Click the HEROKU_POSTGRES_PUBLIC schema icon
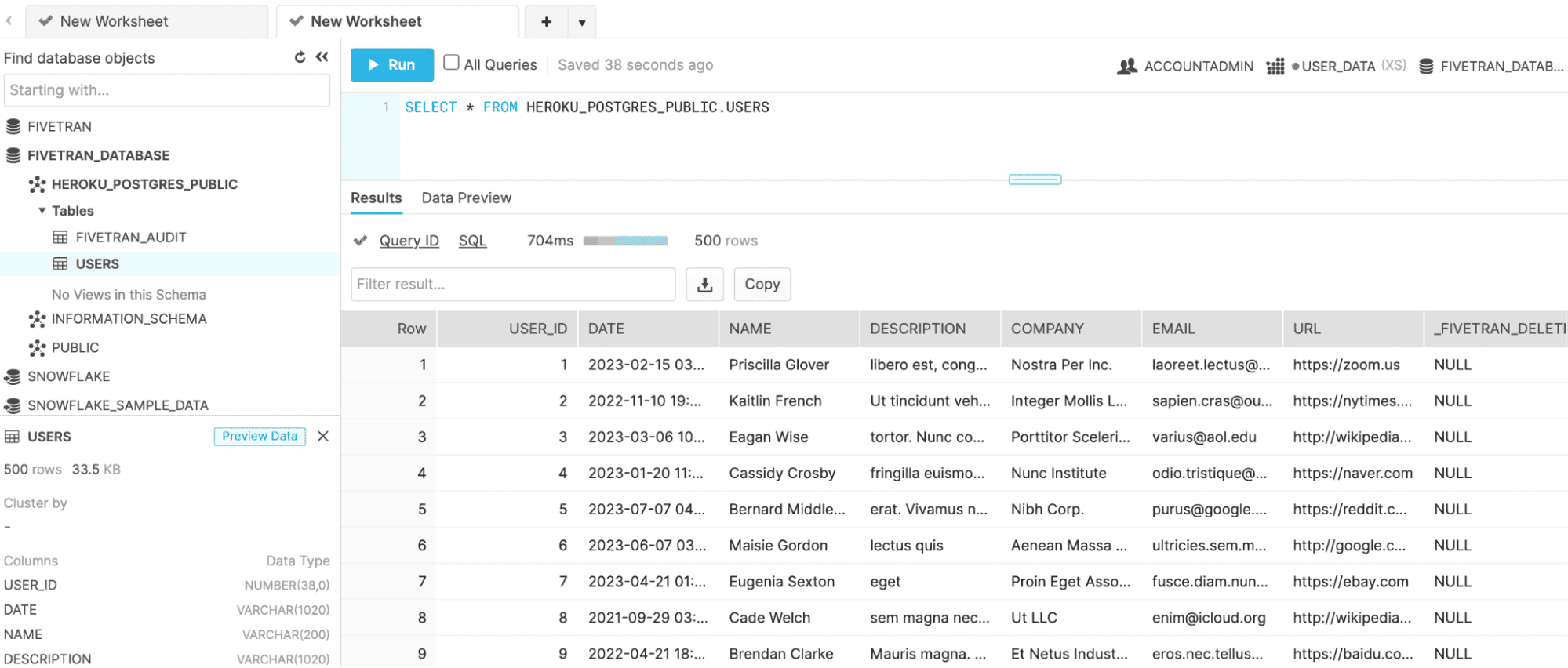The image size is (1568, 668). pos(37,184)
